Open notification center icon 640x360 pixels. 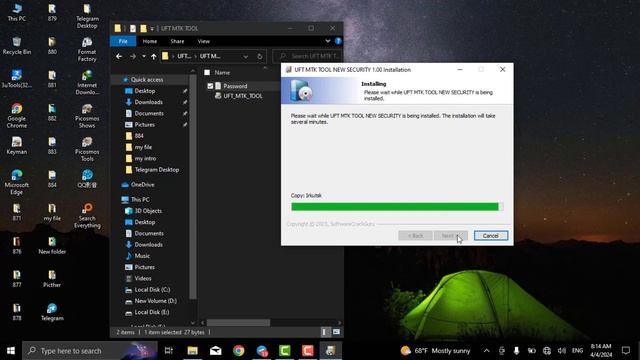(x=626, y=351)
